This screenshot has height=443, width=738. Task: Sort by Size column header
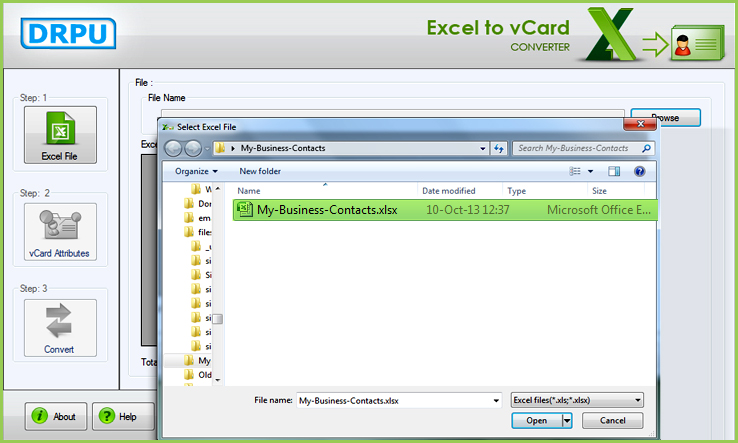[x=599, y=191]
